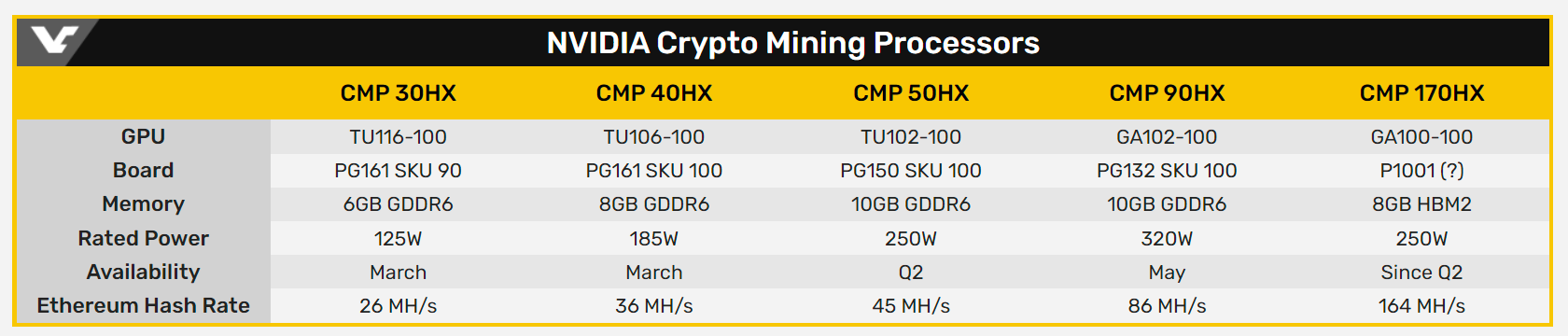This screenshot has width=1568, height=336.
Task: Select the CMP 50HX column header
Action: (x=911, y=93)
